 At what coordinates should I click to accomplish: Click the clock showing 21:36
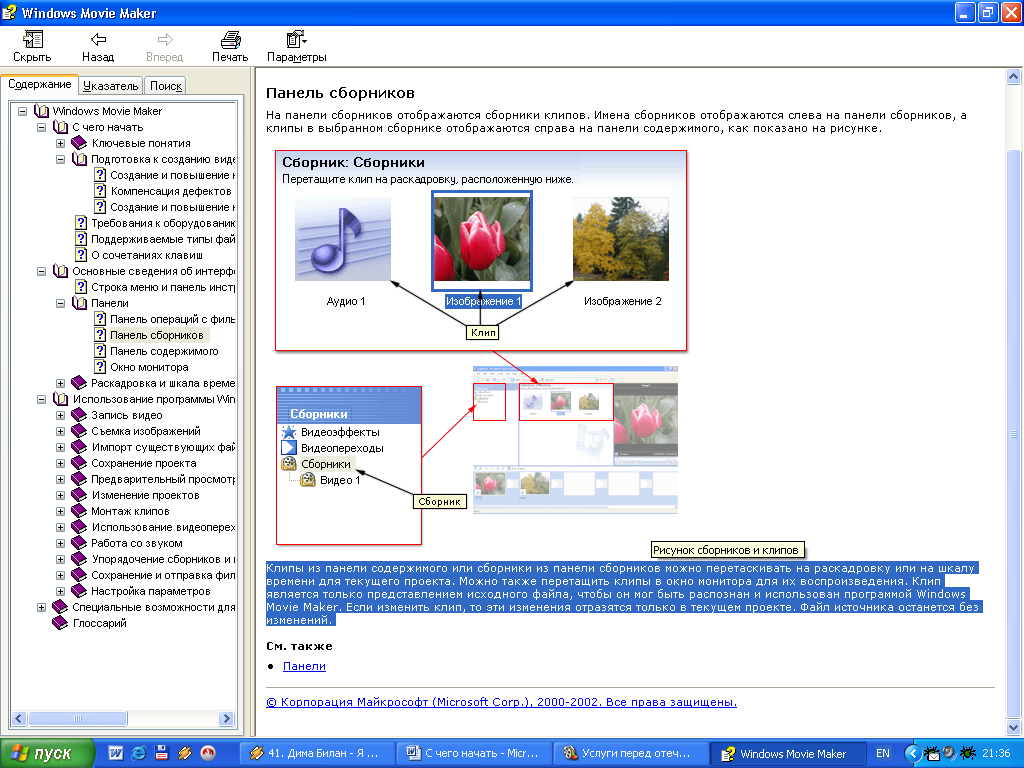997,753
